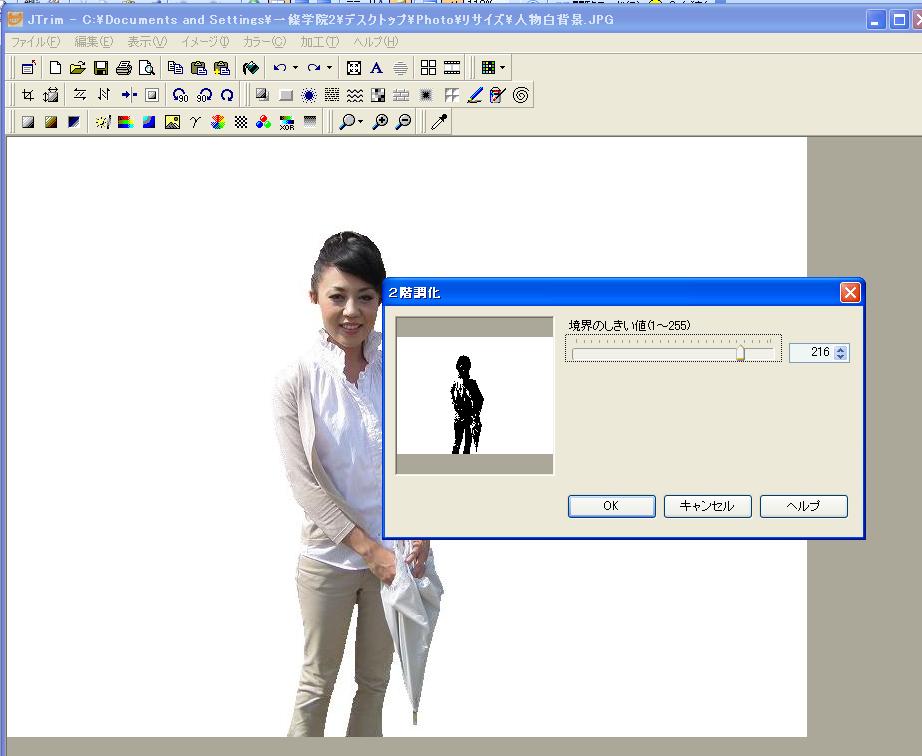Rotate image 90 degrees left icon
This screenshot has height=756, width=922.
181,95
